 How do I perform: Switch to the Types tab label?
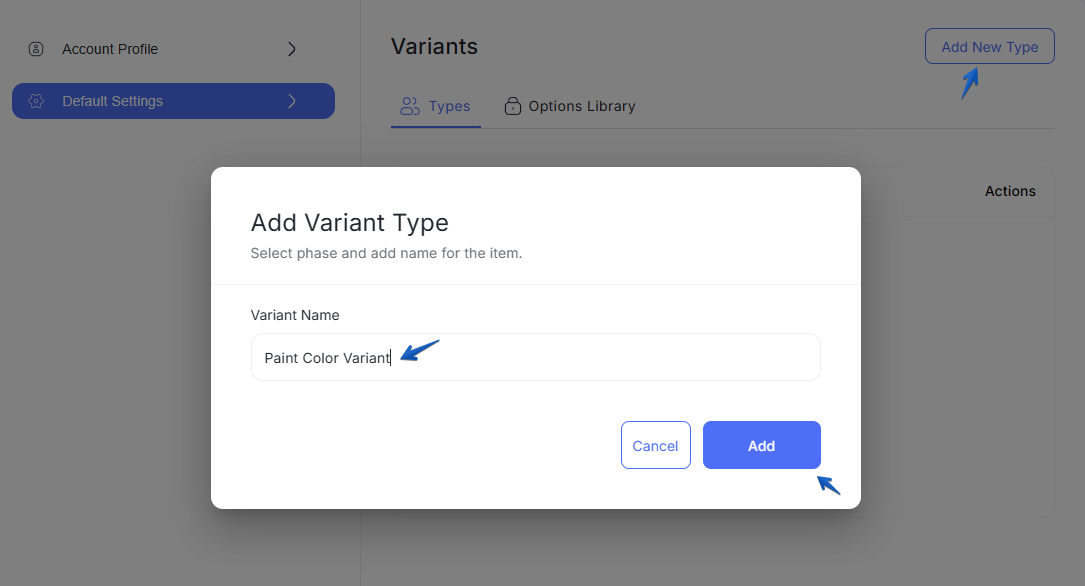click(449, 106)
